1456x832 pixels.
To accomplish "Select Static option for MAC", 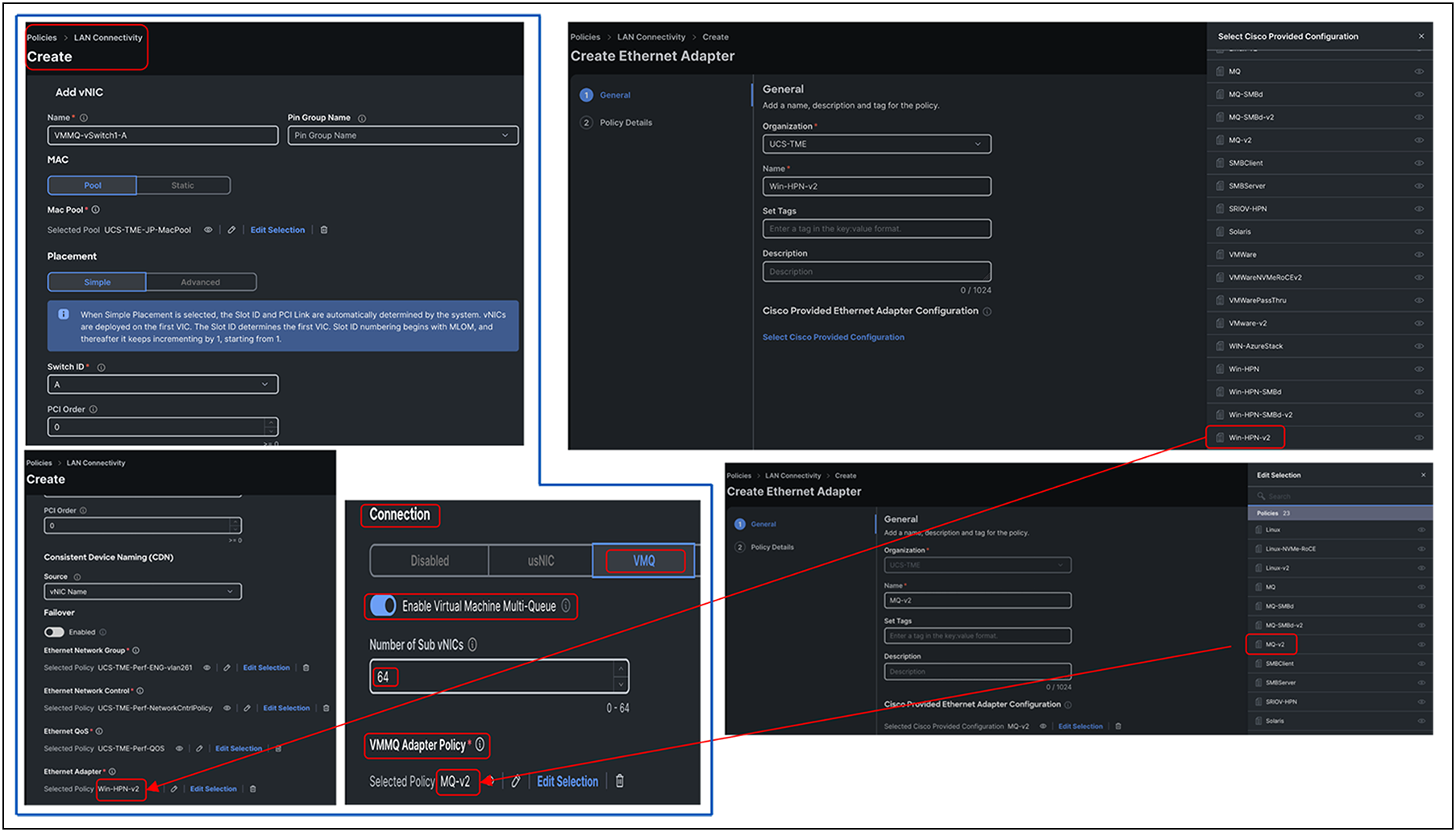I will (183, 185).
